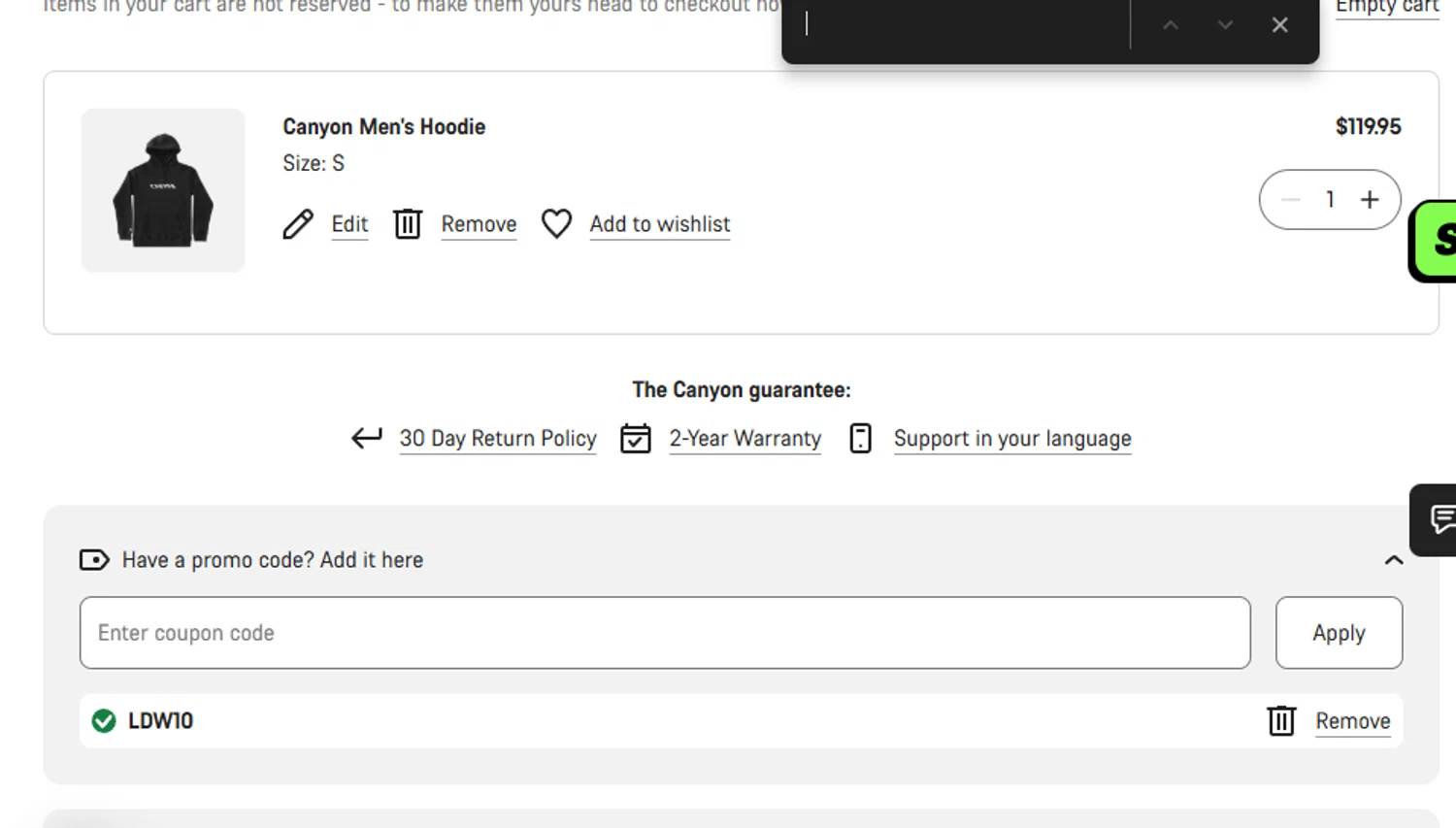
Task: Focus the Enter coupon code field
Action: point(665,633)
